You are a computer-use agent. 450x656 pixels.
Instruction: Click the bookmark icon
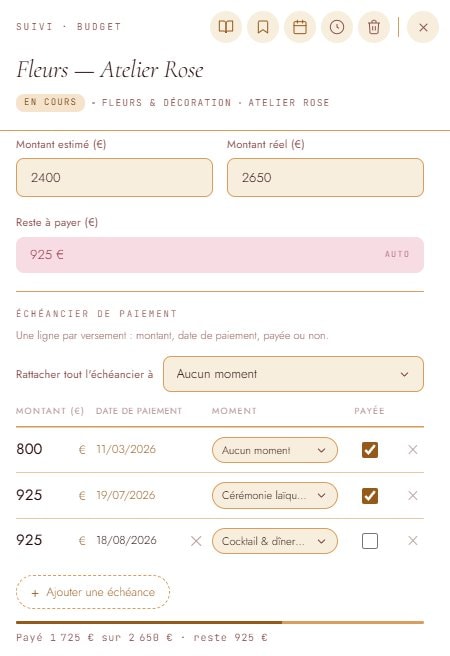pos(263,27)
